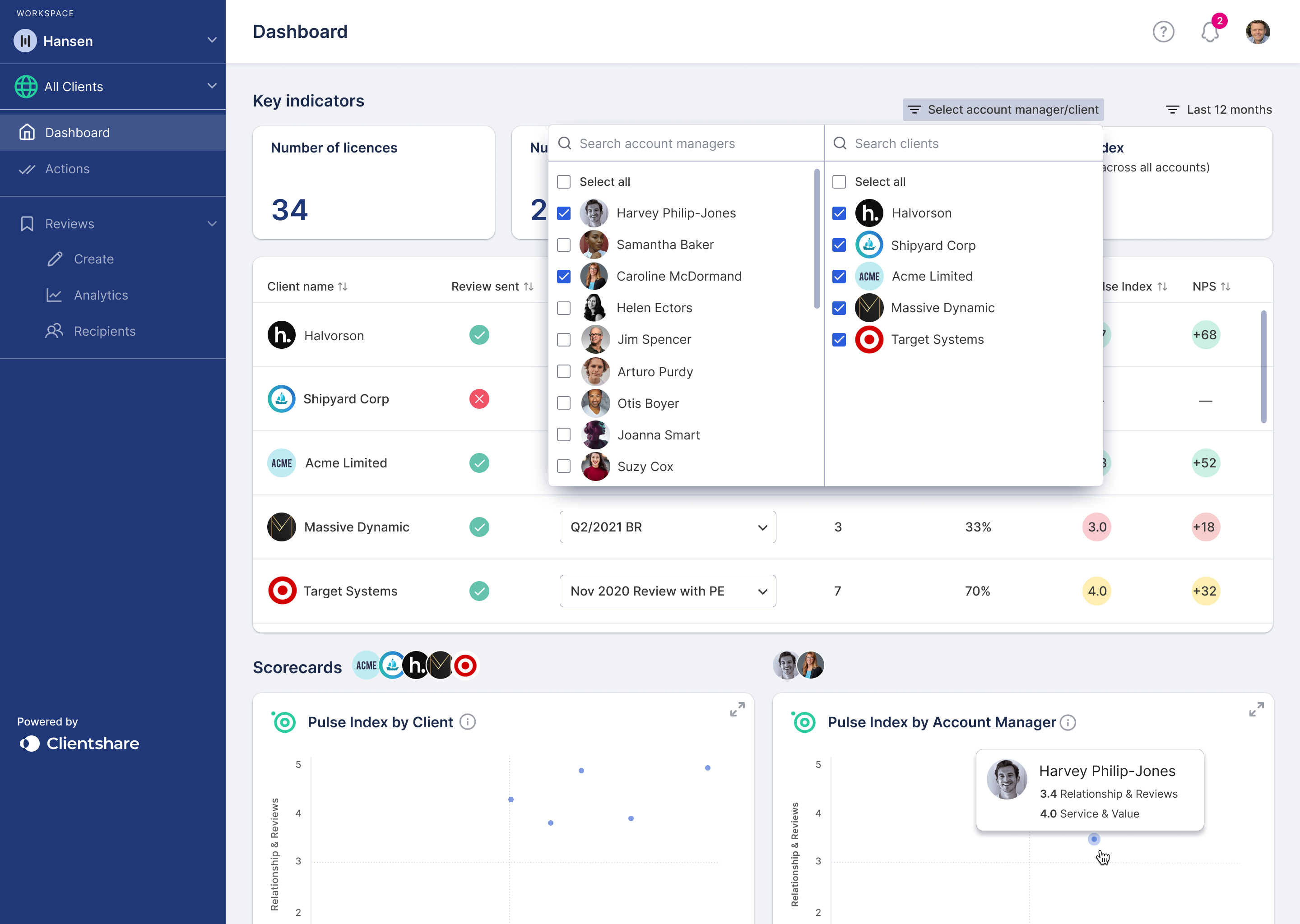Open Last 12 months period filter
Image resolution: width=1300 pixels, height=924 pixels.
[1219, 109]
